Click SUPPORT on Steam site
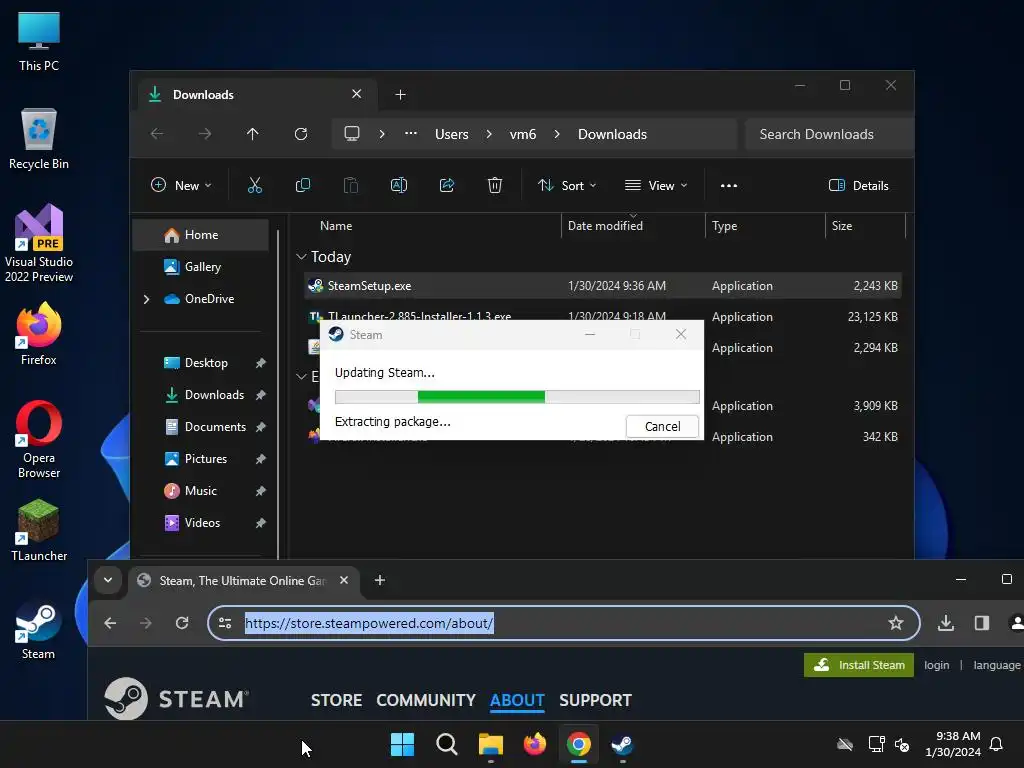The height and width of the screenshot is (768, 1024). point(595,700)
